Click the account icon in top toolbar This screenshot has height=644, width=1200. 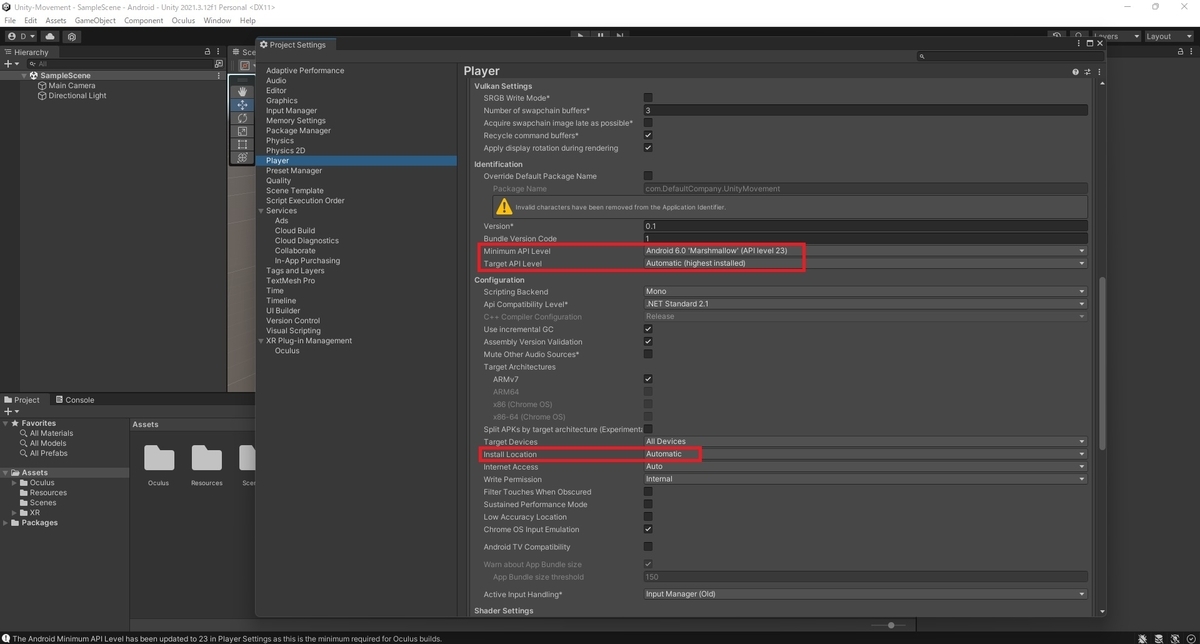(20, 36)
